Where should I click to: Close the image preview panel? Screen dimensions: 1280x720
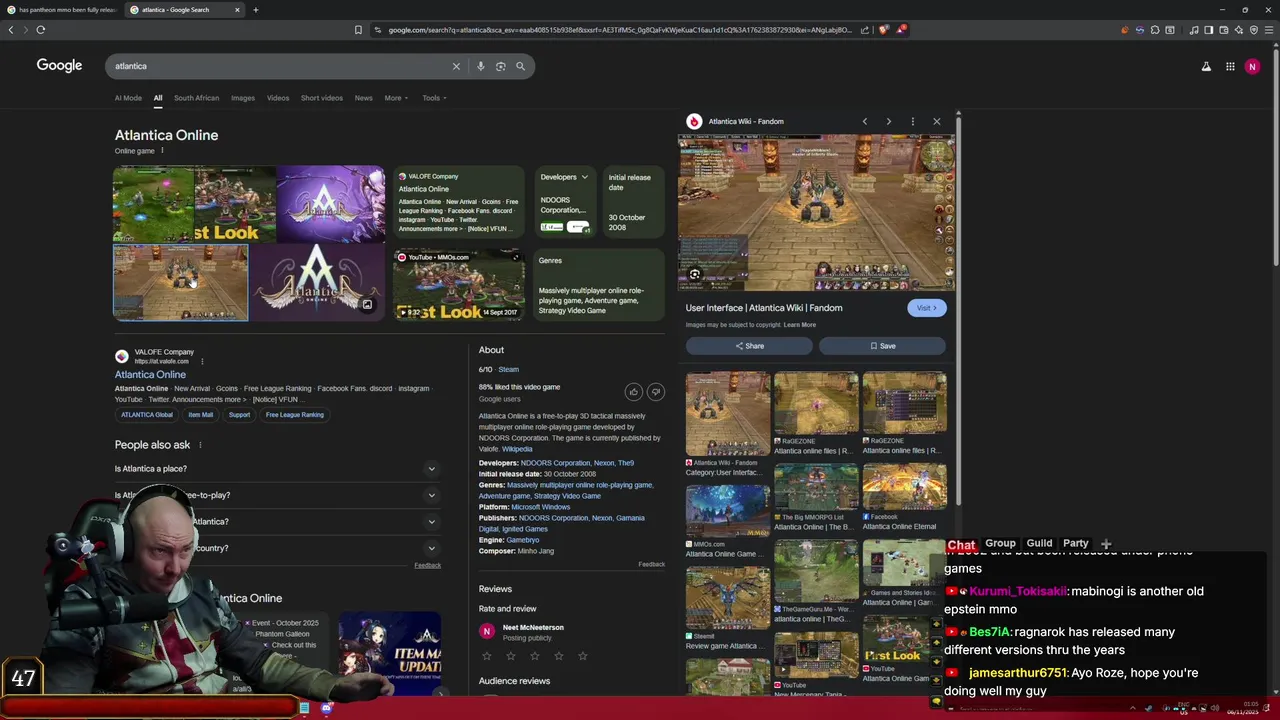(x=937, y=122)
